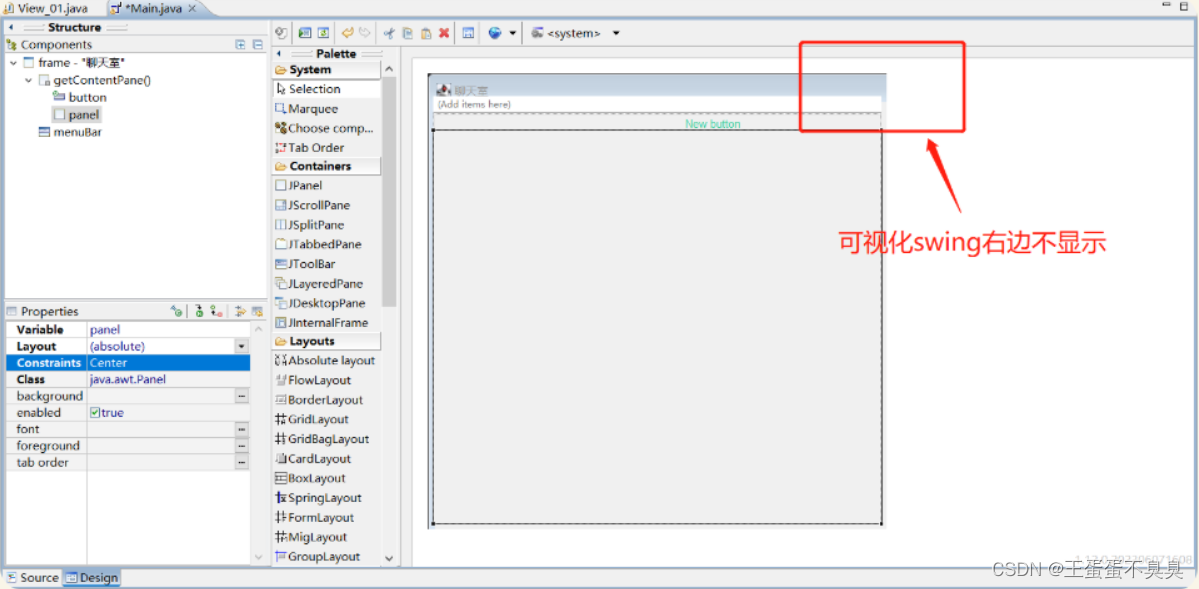Select the JToolBar container
1199x589 pixels.
tap(307, 263)
